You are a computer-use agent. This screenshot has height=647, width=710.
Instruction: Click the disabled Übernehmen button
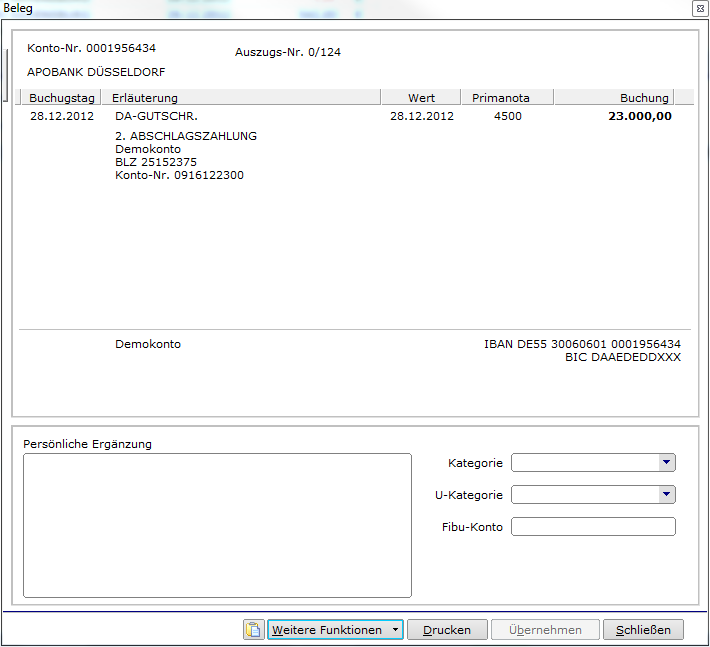click(545, 629)
